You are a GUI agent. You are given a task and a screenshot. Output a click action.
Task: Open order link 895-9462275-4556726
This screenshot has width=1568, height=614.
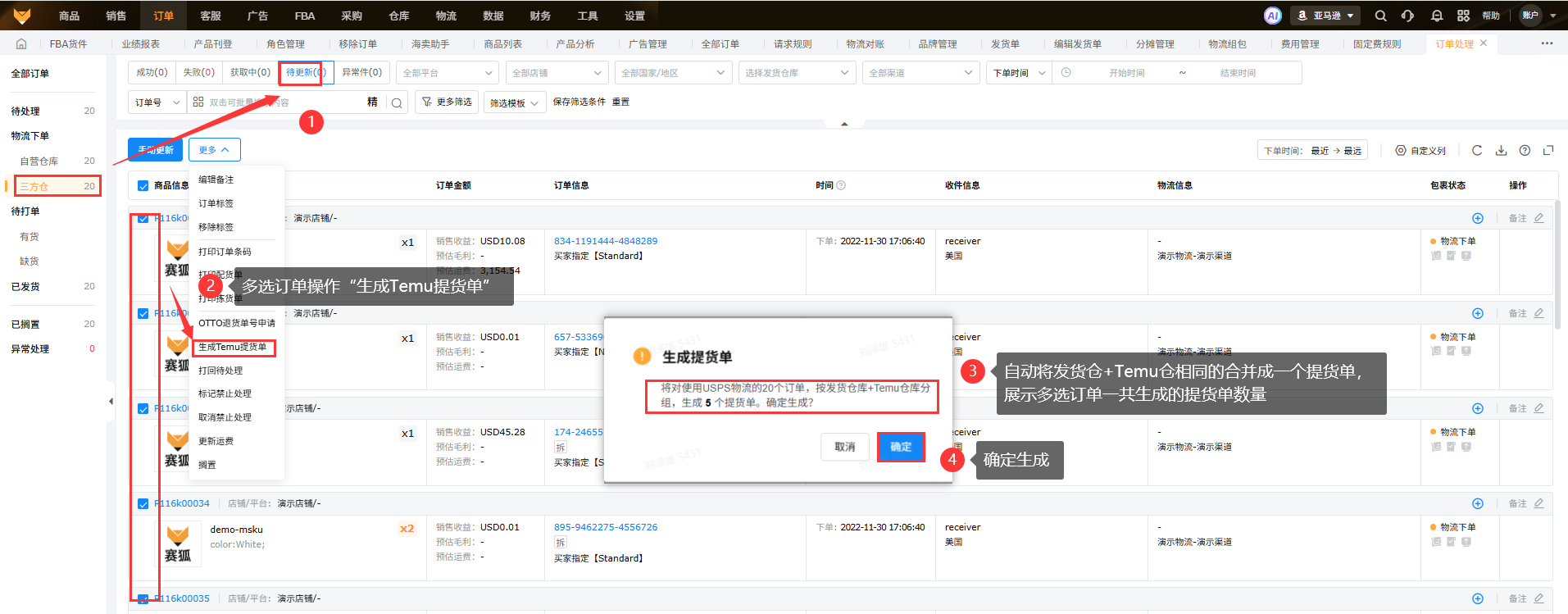(x=606, y=527)
